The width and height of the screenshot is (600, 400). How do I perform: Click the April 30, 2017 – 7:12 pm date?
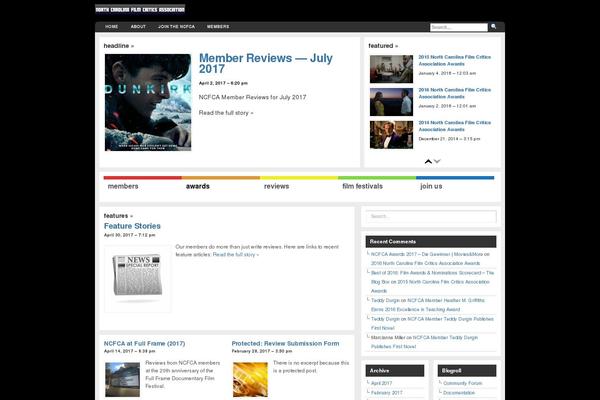click(x=129, y=235)
